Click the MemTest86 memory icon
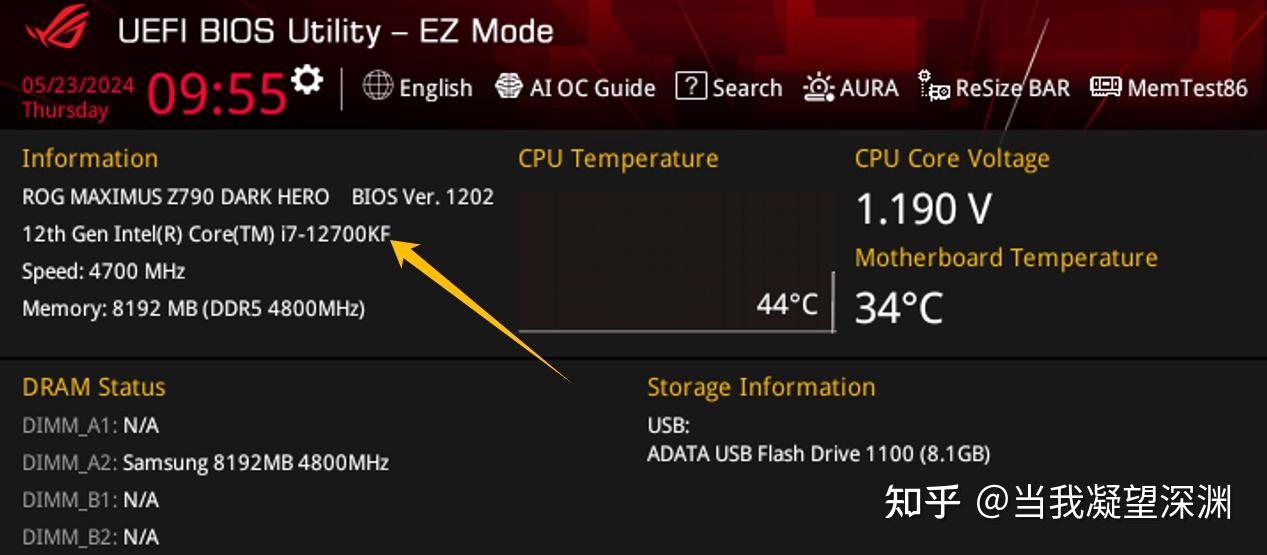 (1105, 87)
